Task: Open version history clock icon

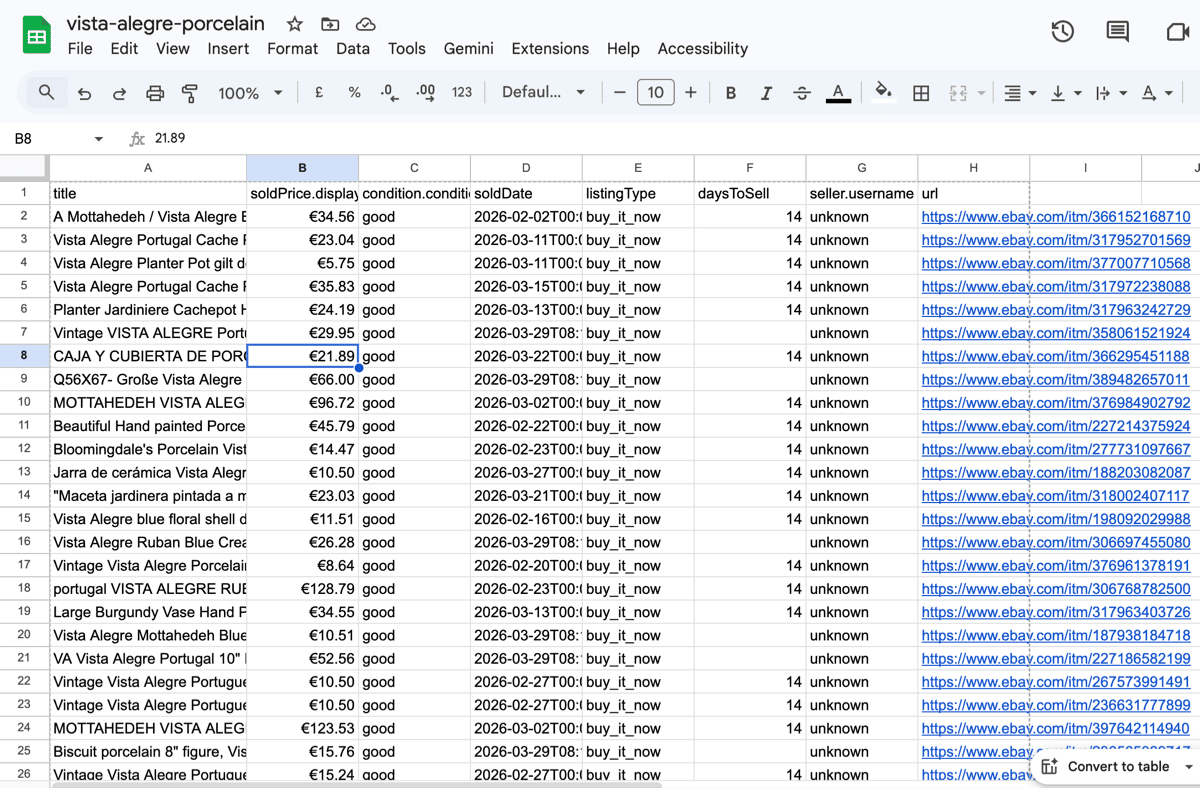Action: [1062, 32]
